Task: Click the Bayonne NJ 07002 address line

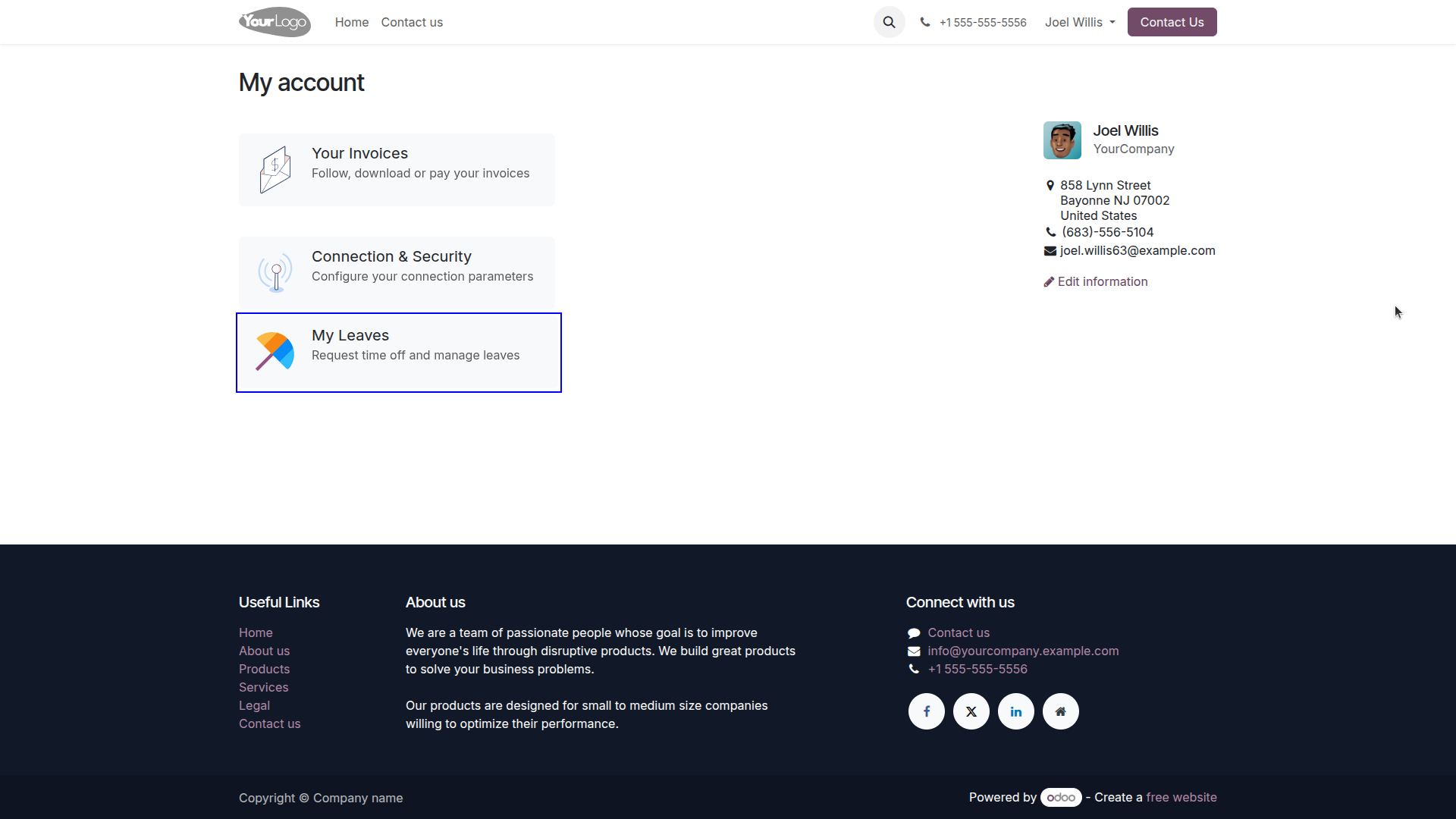Action: [x=1115, y=200]
